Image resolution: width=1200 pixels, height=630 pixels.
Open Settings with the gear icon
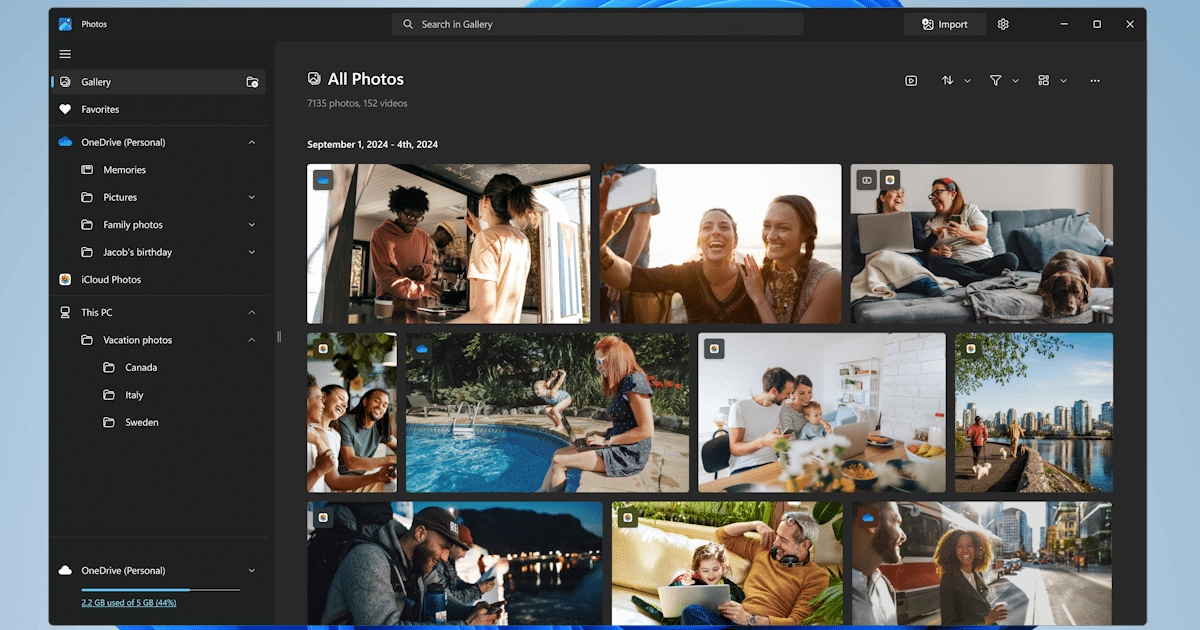[x=1003, y=24]
